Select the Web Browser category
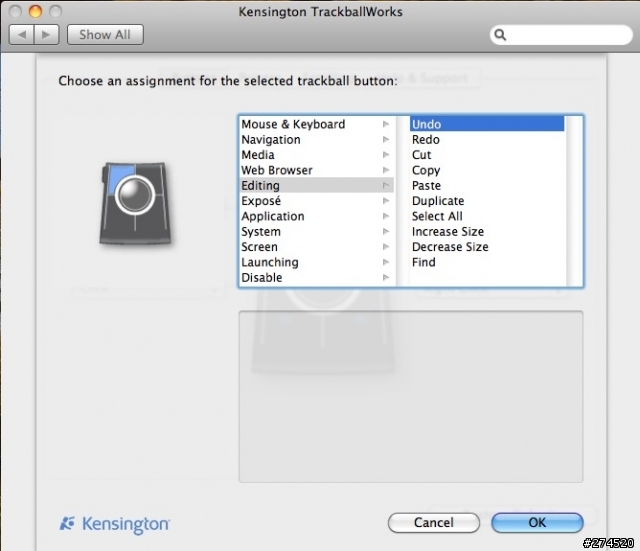This screenshot has width=640, height=551. click(316, 170)
